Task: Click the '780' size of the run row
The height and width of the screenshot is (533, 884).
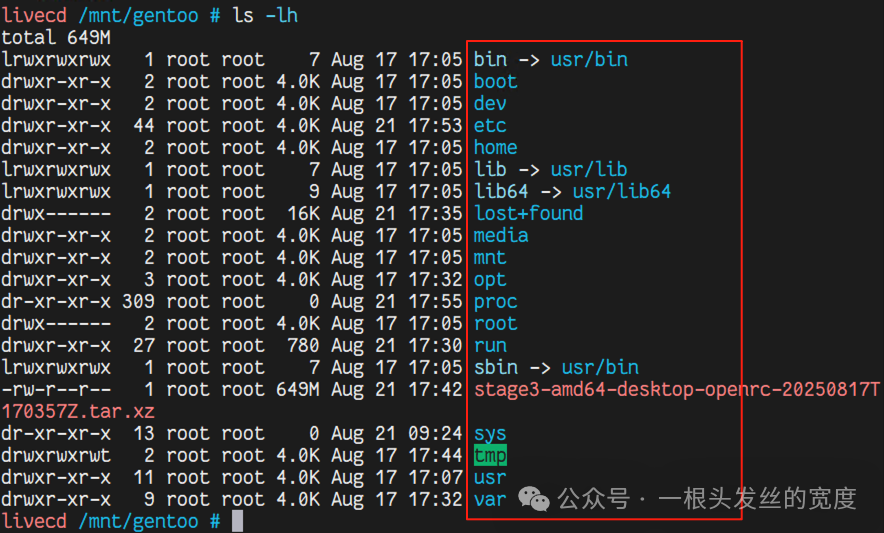Action: [x=303, y=346]
